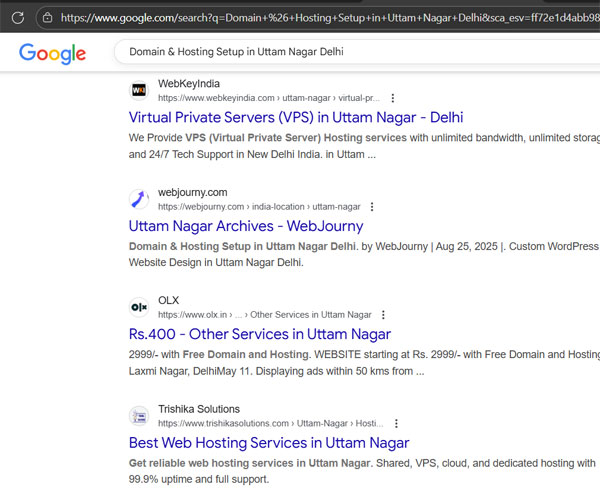Click the webjourny.com favicon
Viewport: 600px width, 500px height.
[139, 199]
